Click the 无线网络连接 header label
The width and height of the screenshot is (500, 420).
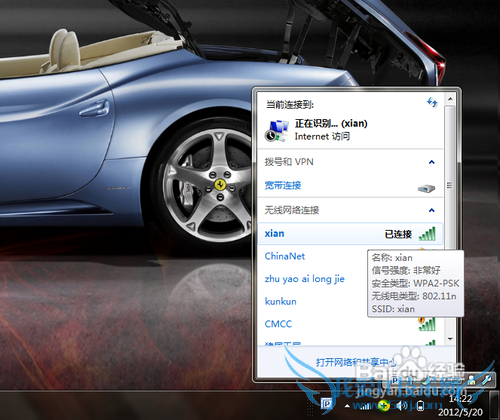(x=292, y=210)
